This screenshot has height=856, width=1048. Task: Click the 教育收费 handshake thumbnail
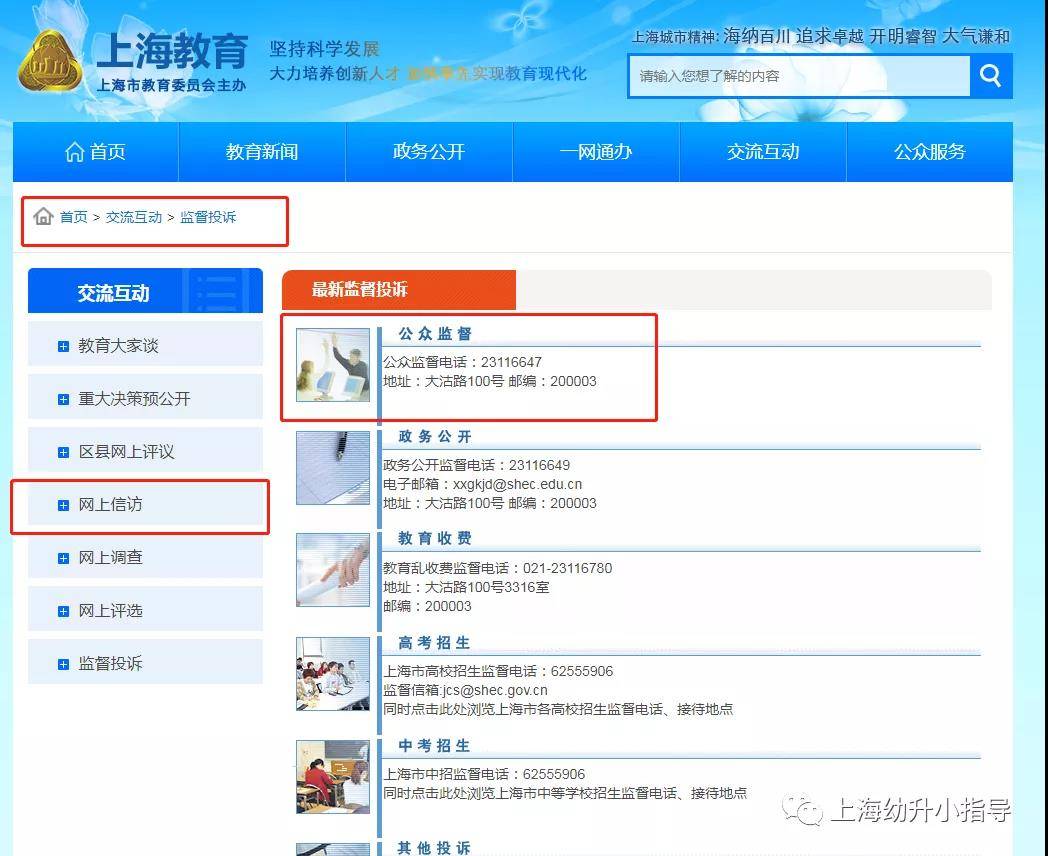[333, 570]
